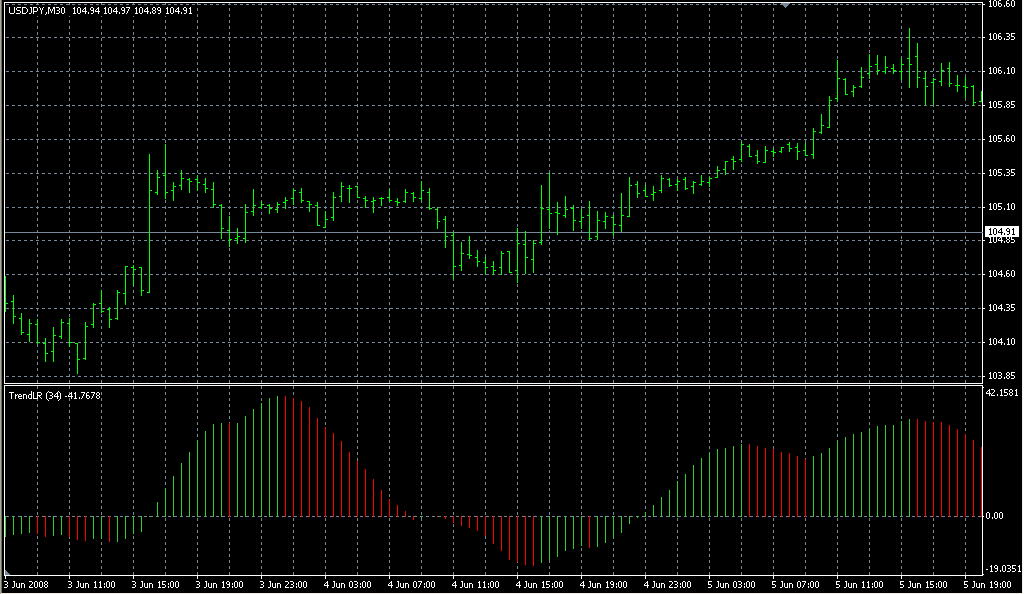Viewport: 1024px width, 594px height.
Task: Click the current price tag 104.91
Action: 1001,232
